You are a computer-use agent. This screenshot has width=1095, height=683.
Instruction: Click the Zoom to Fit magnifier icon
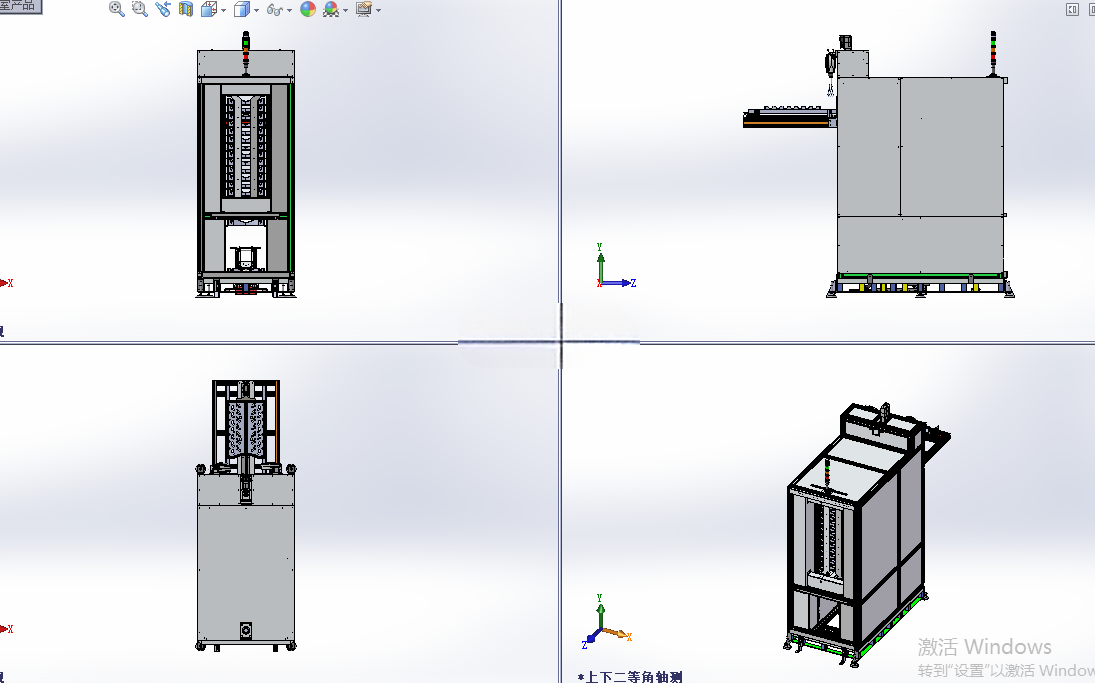pos(117,9)
